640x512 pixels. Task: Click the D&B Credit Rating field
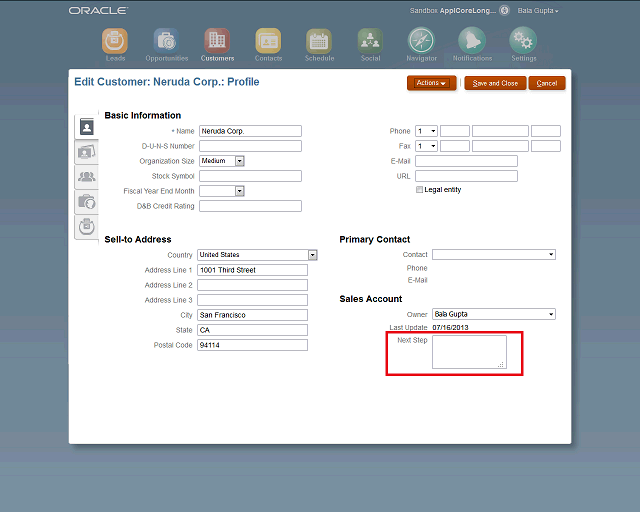(x=250, y=206)
